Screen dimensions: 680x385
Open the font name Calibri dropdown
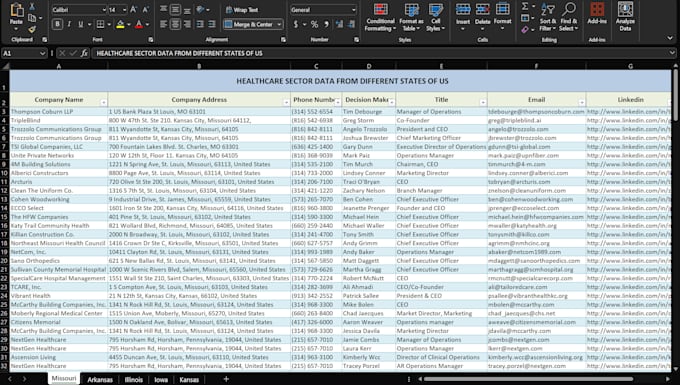coord(104,10)
